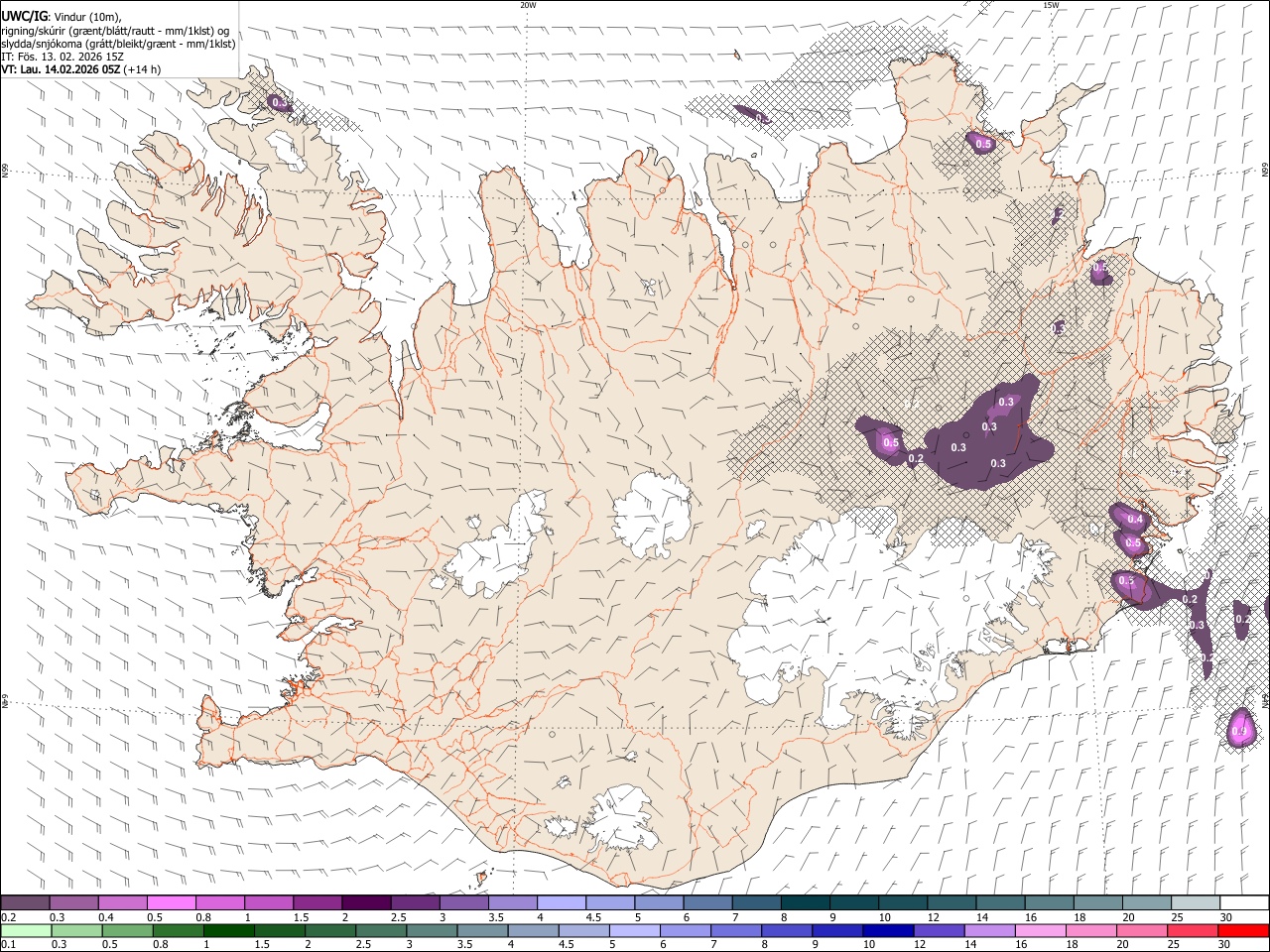Select the light lavender swatch at 4 in upper legend

[561, 903]
